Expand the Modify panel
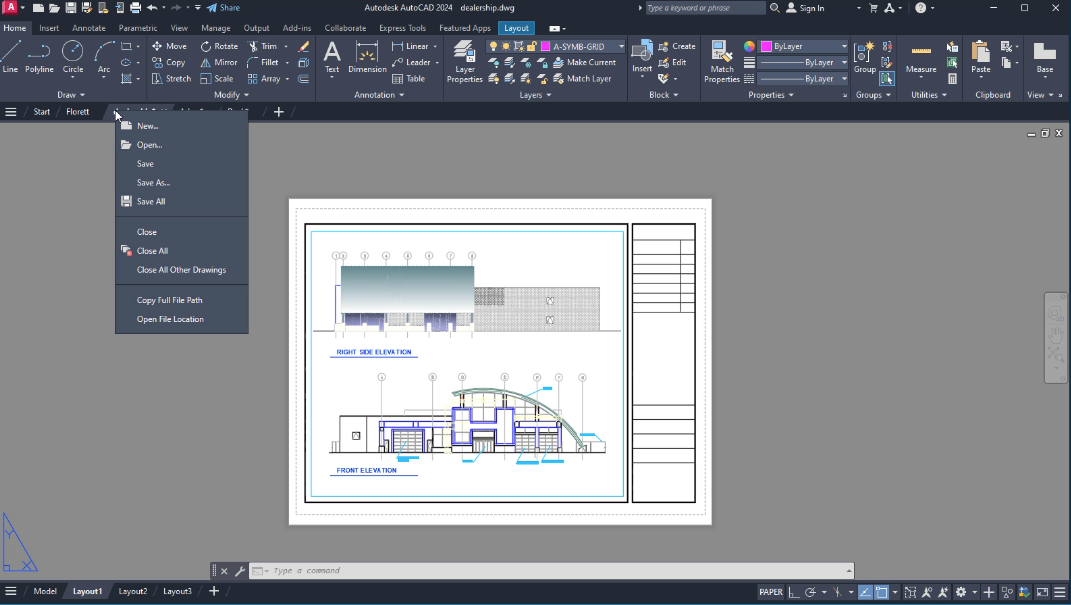 232,95
